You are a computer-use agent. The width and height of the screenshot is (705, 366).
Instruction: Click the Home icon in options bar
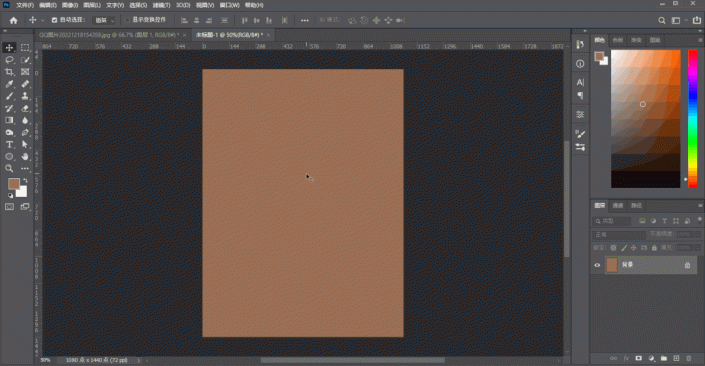[13, 20]
